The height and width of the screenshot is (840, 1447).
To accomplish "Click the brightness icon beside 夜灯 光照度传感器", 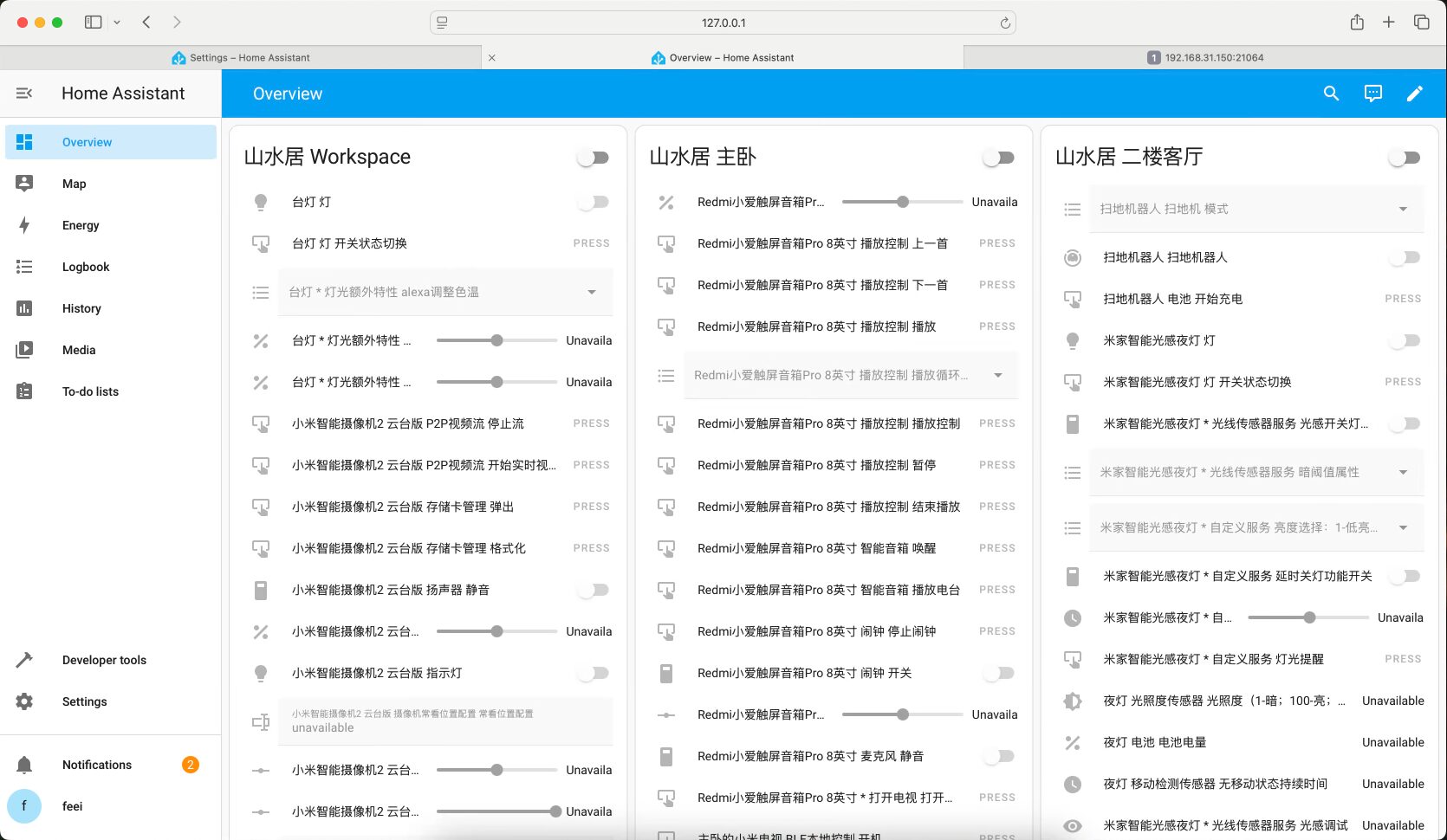I will pyautogui.click(x=1073, y=701).
